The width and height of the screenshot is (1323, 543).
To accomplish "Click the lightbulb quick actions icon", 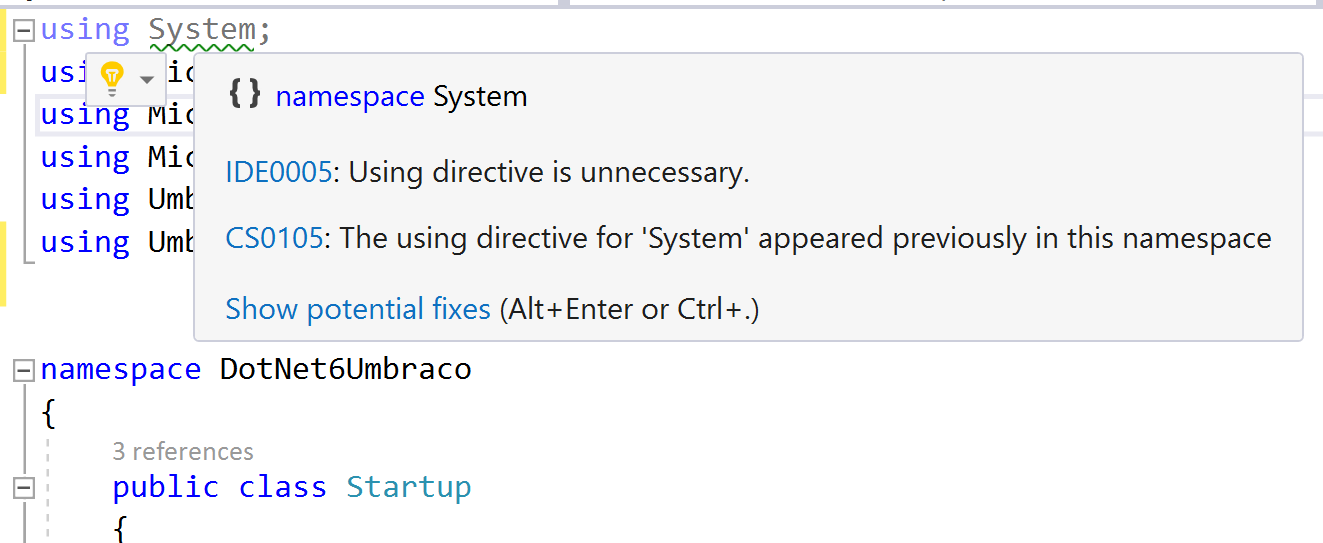I will click(112, 78).
